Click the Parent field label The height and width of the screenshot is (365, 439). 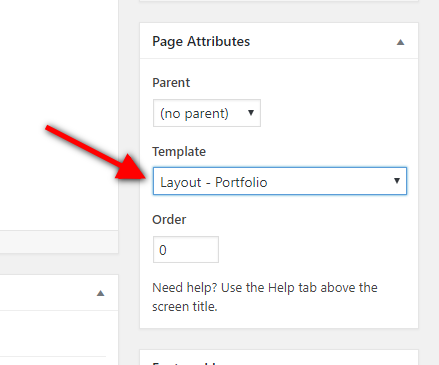pos(171,83)
